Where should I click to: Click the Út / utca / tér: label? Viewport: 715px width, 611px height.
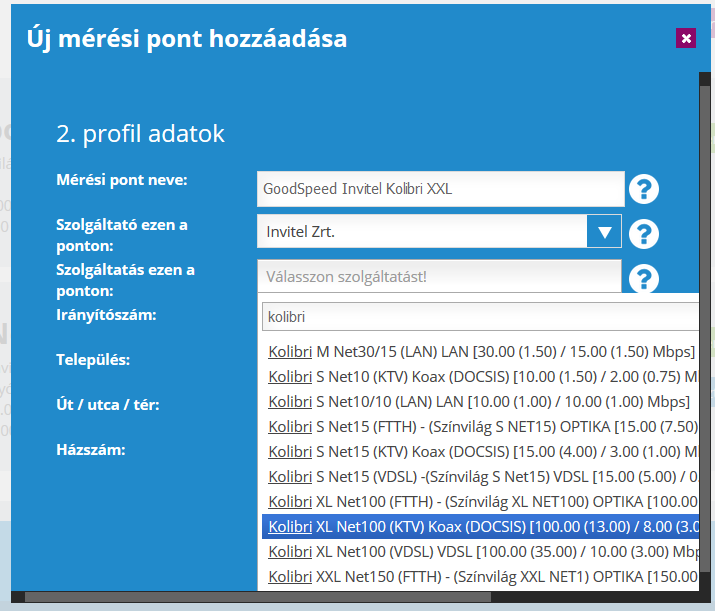coord(108,405)
